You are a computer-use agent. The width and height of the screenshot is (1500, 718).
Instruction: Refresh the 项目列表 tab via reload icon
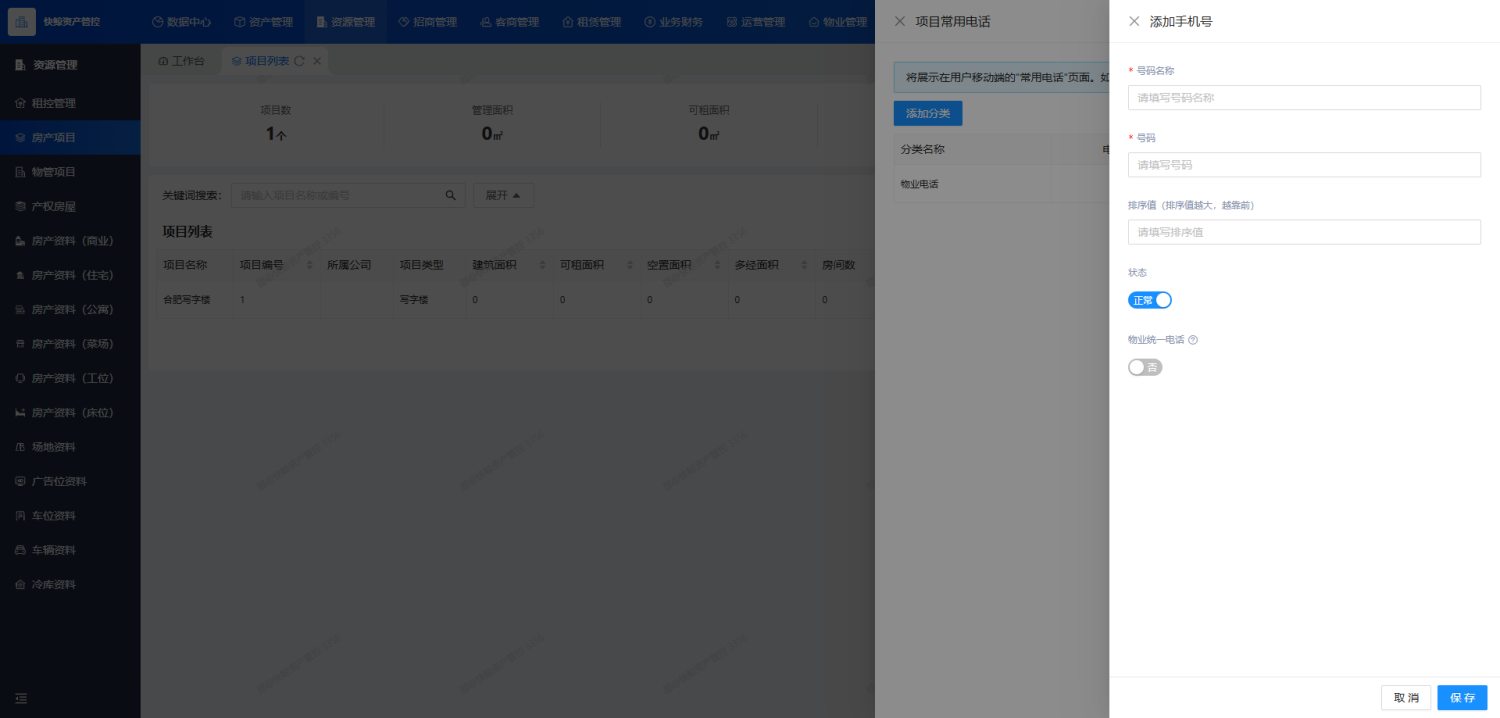(x=299, y=61)
